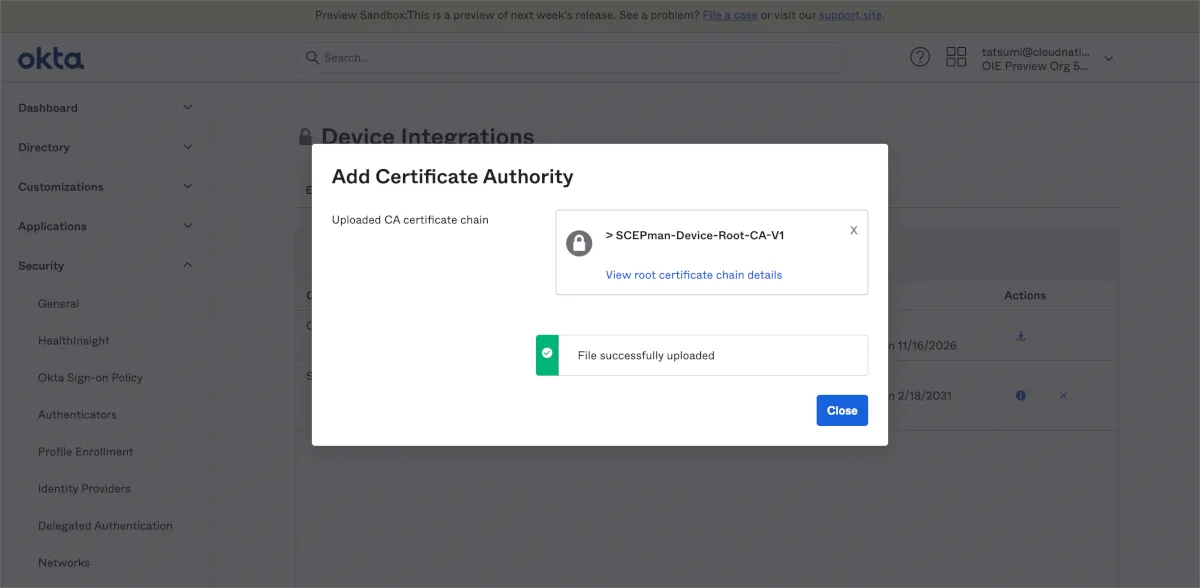The width and height of the screenshot is (1200, 588).
Task: Click the Search input field
Action: 570,58
